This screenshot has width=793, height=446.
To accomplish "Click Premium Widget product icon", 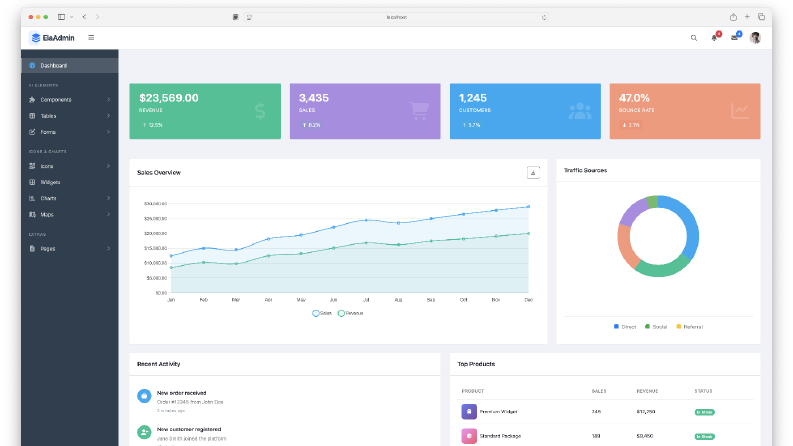I will click(x=469, y=412).
